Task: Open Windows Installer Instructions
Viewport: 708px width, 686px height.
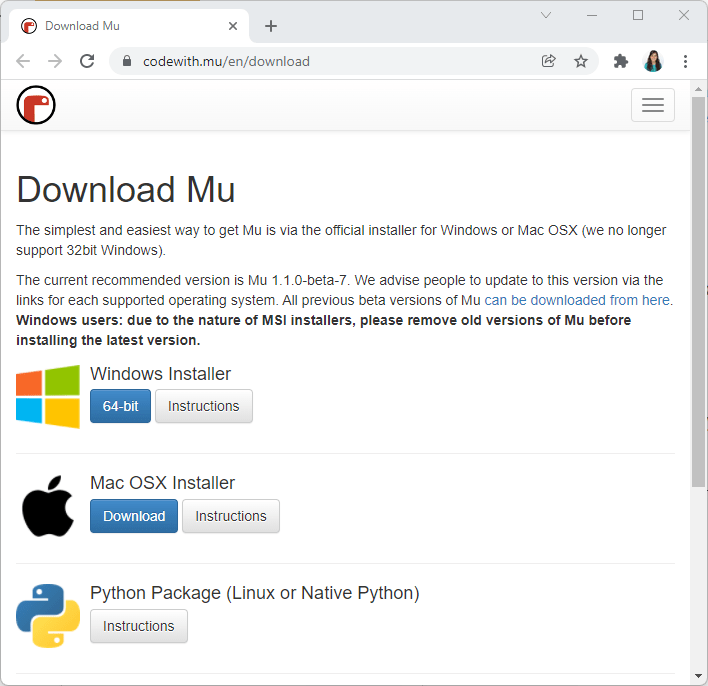Action: point(204,406)
